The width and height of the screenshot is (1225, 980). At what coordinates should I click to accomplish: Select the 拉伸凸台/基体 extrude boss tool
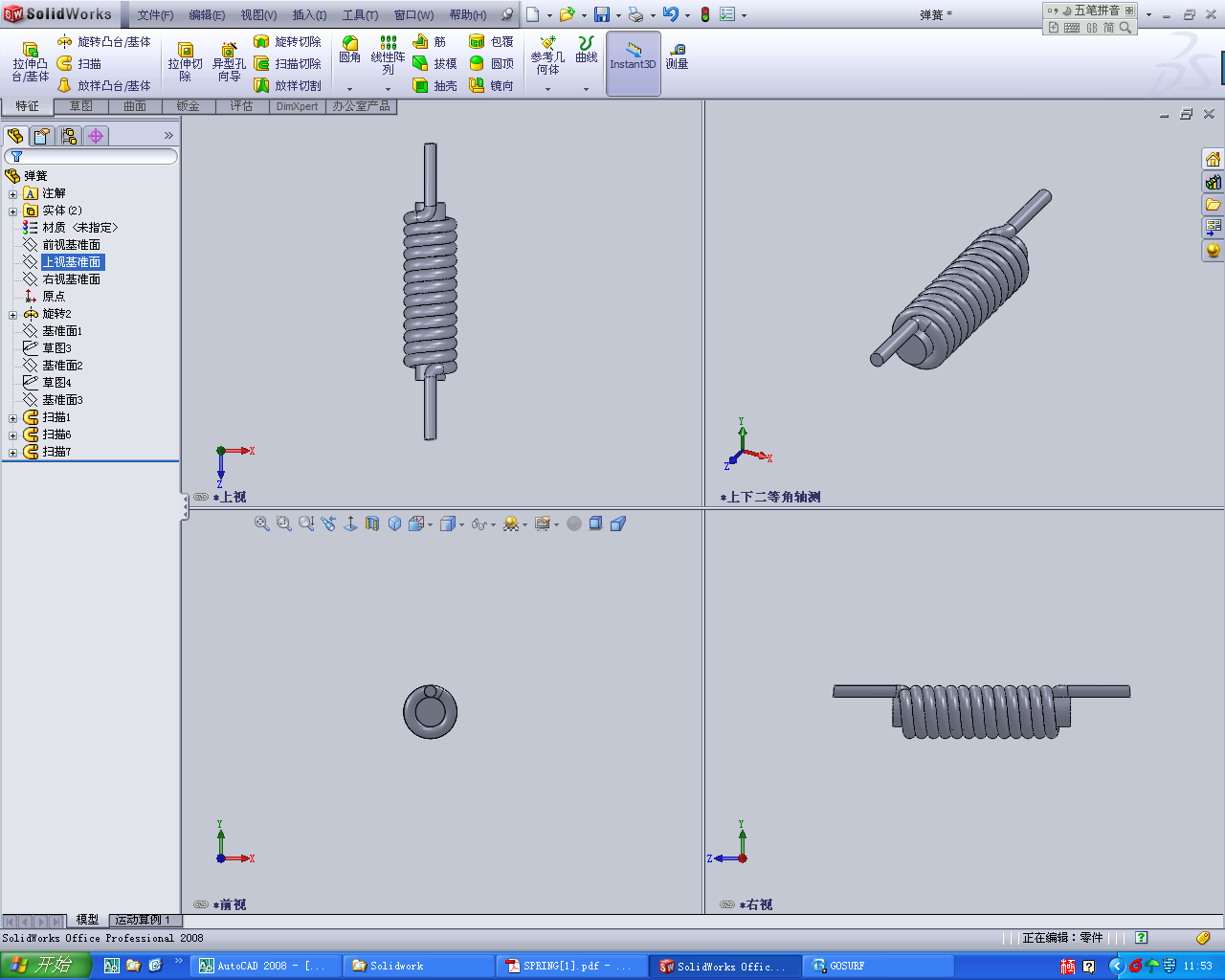tap(31, 62)
